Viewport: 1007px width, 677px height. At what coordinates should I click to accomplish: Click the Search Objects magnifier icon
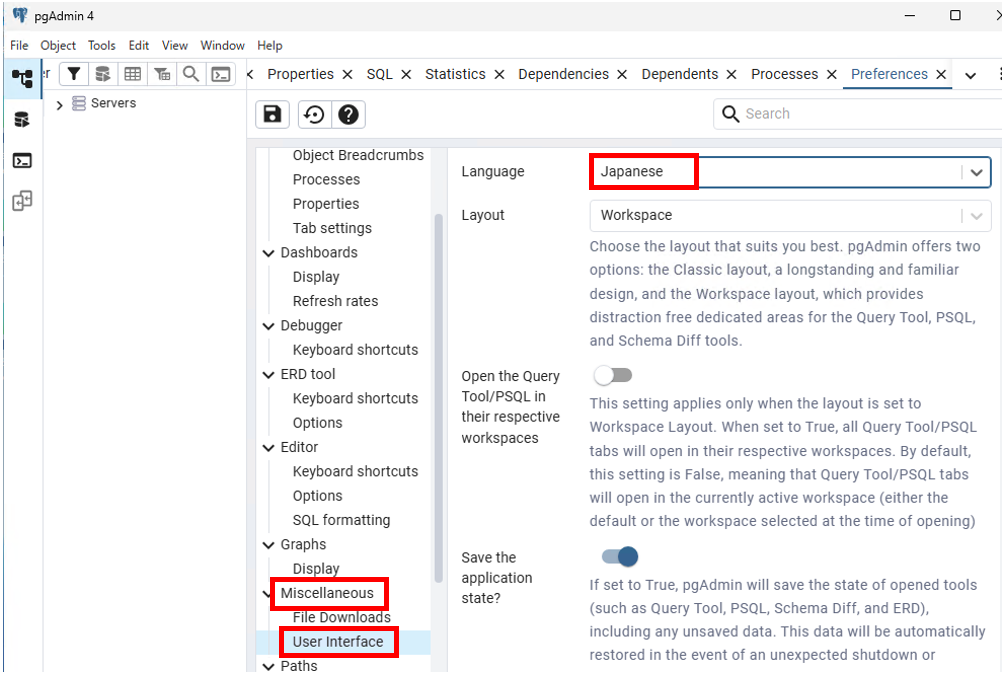point(191,75)
